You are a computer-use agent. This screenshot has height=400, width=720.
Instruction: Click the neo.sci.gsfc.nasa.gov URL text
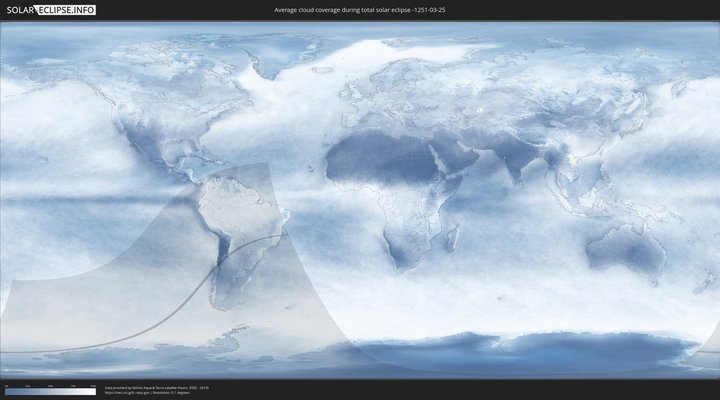pos(127,393)
